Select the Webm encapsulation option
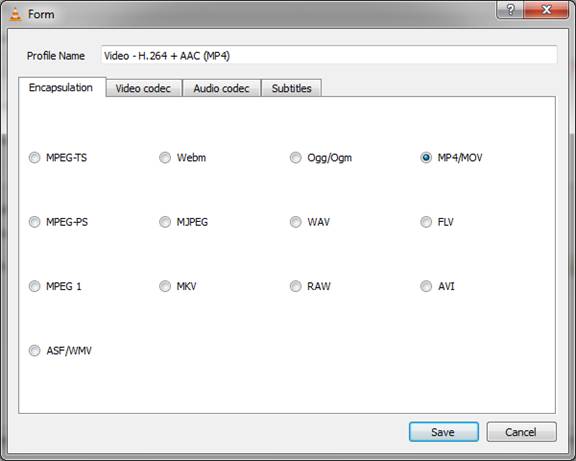 [x=165, y=158]
